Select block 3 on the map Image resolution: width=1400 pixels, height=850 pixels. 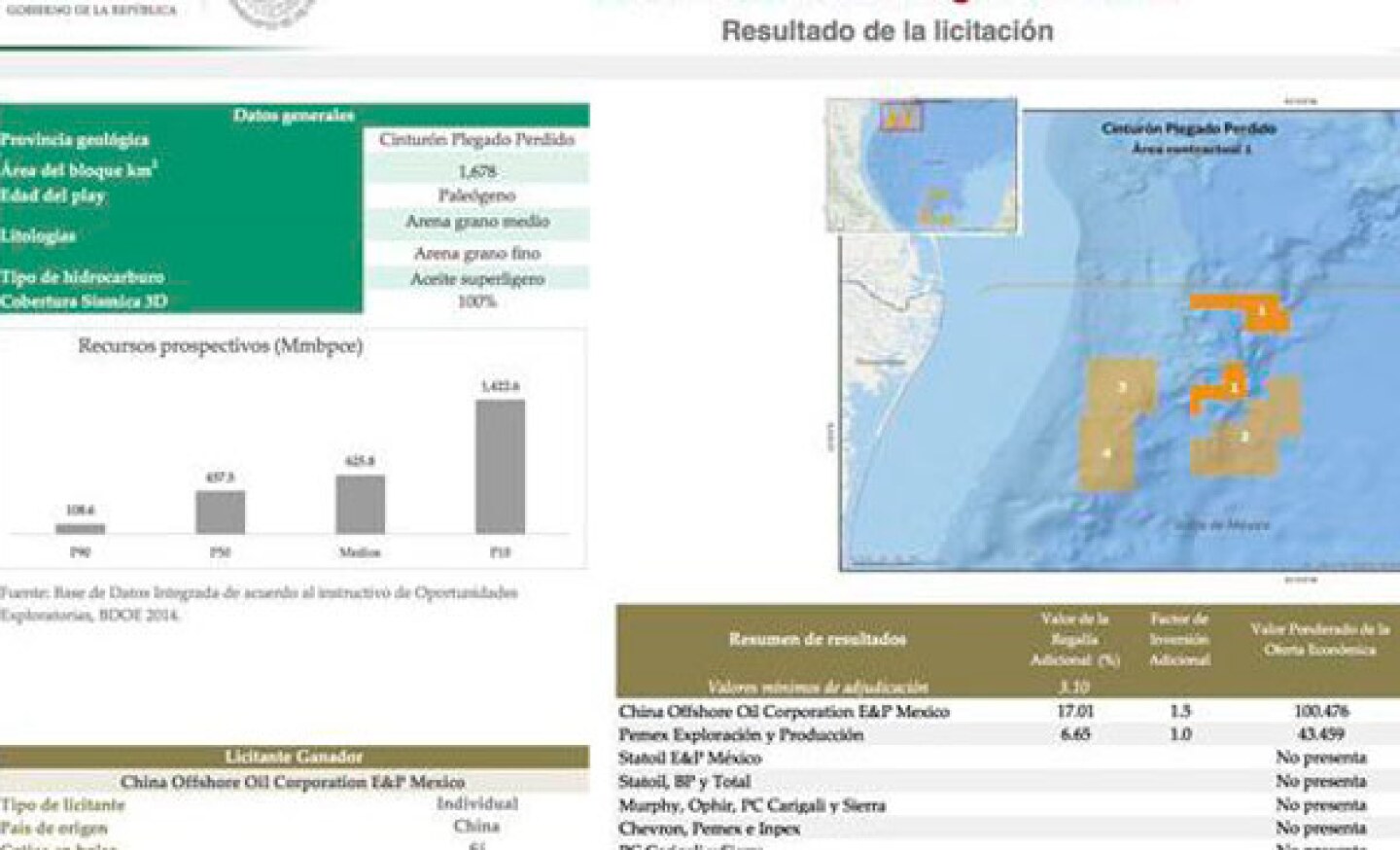coord(1123,386)
